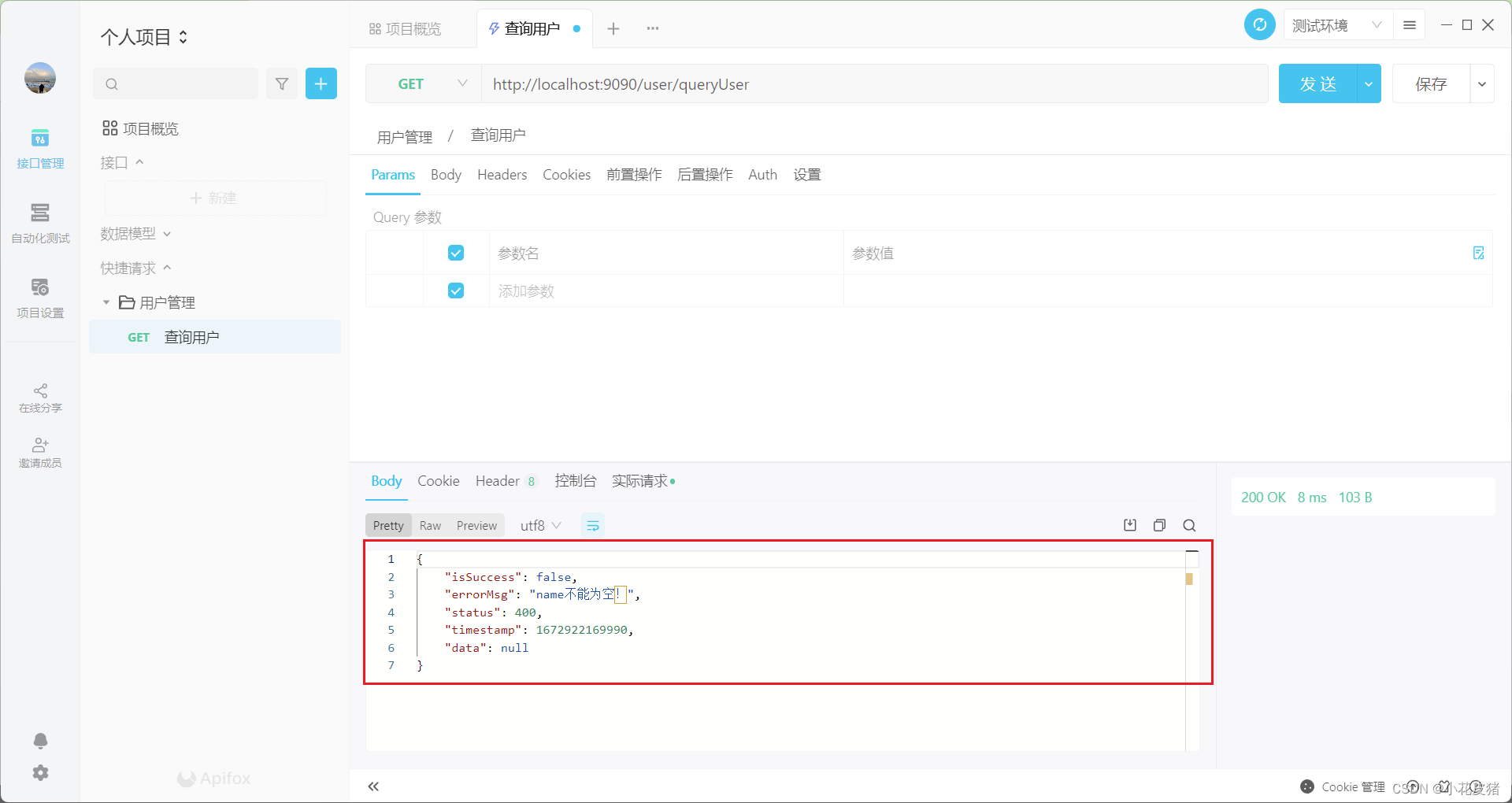Open the GET method dropdown
Screen dimensions: 1512x803
[424, 83]
